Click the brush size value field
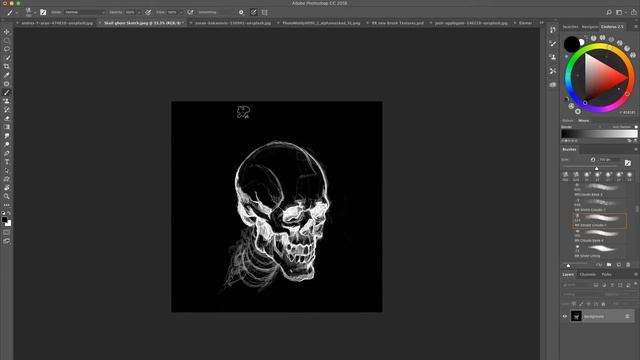Image resolution: width=640 pixels, height=360 pixels. pyautogui.click(x=608, y=160)
